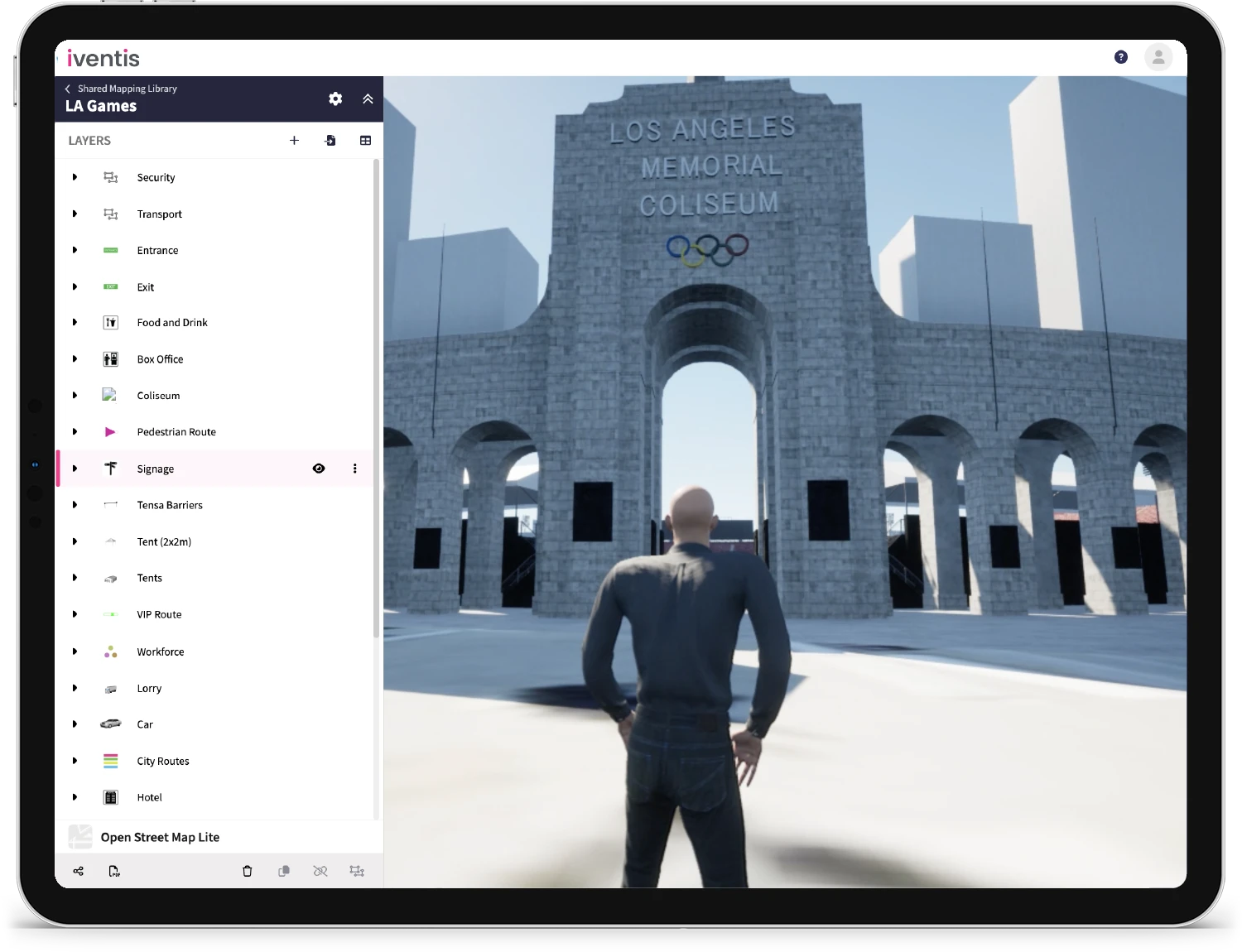
Task: Expand the Hotel layer arrow
Action: (x=75, y=797)
